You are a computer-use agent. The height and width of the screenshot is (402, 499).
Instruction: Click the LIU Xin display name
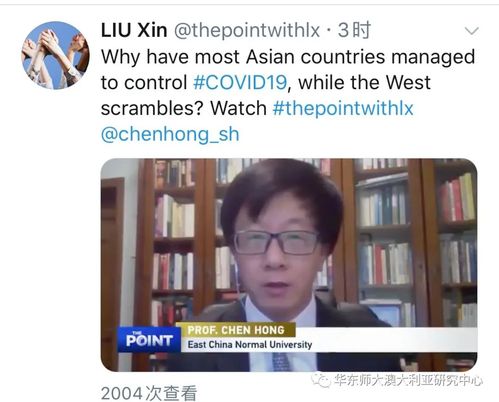click(134, 30)
